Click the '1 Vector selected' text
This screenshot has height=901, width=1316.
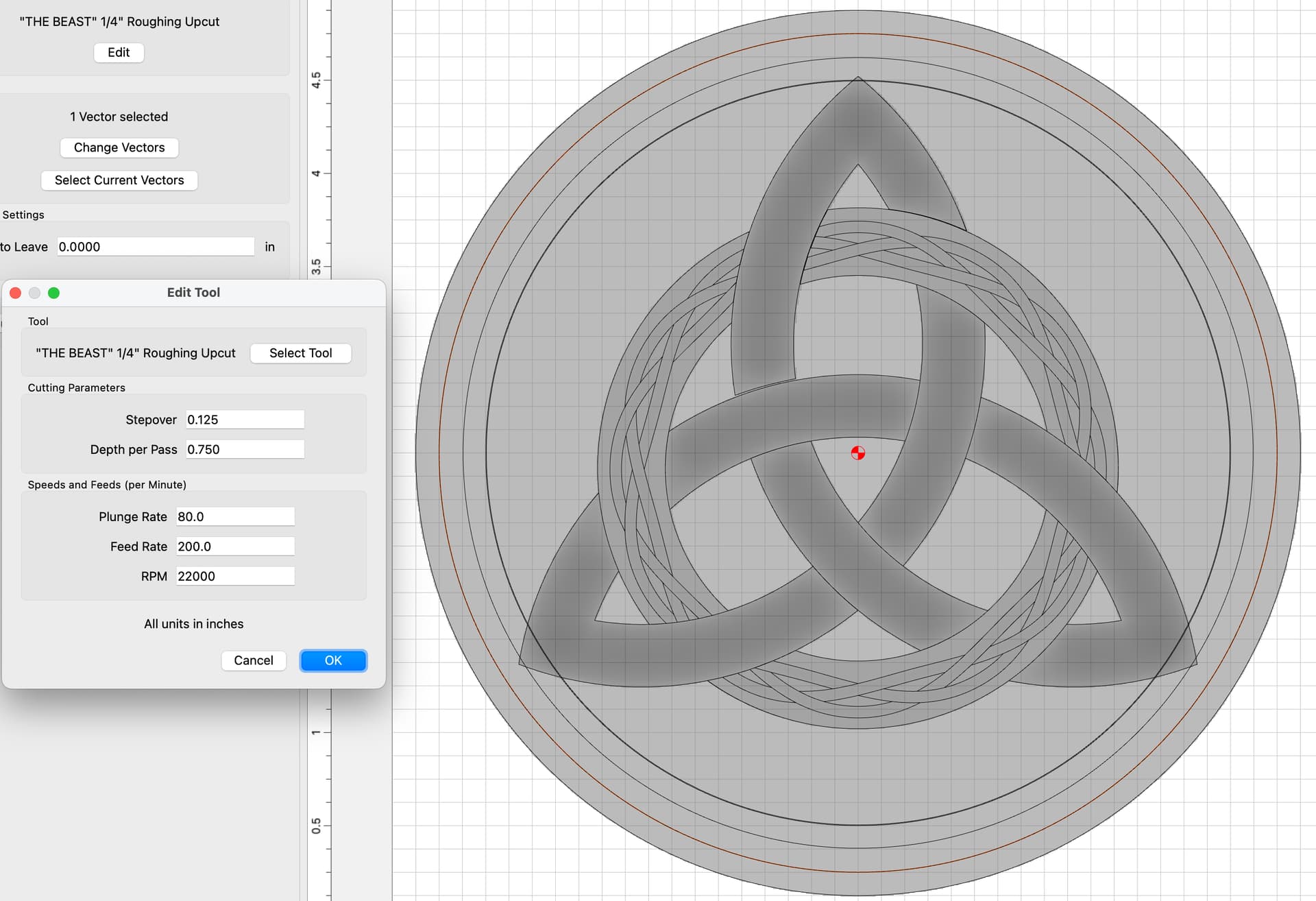click(119, 117)
